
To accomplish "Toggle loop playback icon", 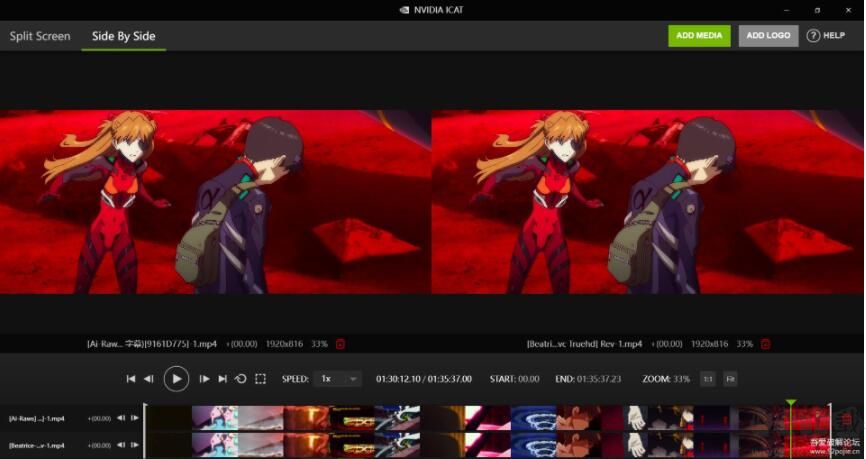I will tap(240, 379).
